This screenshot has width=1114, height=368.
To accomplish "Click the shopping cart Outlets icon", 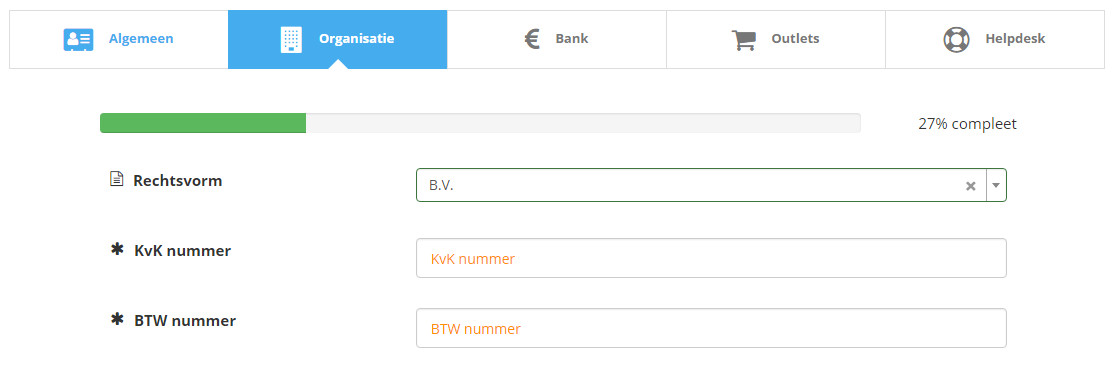I will (743, 39).
